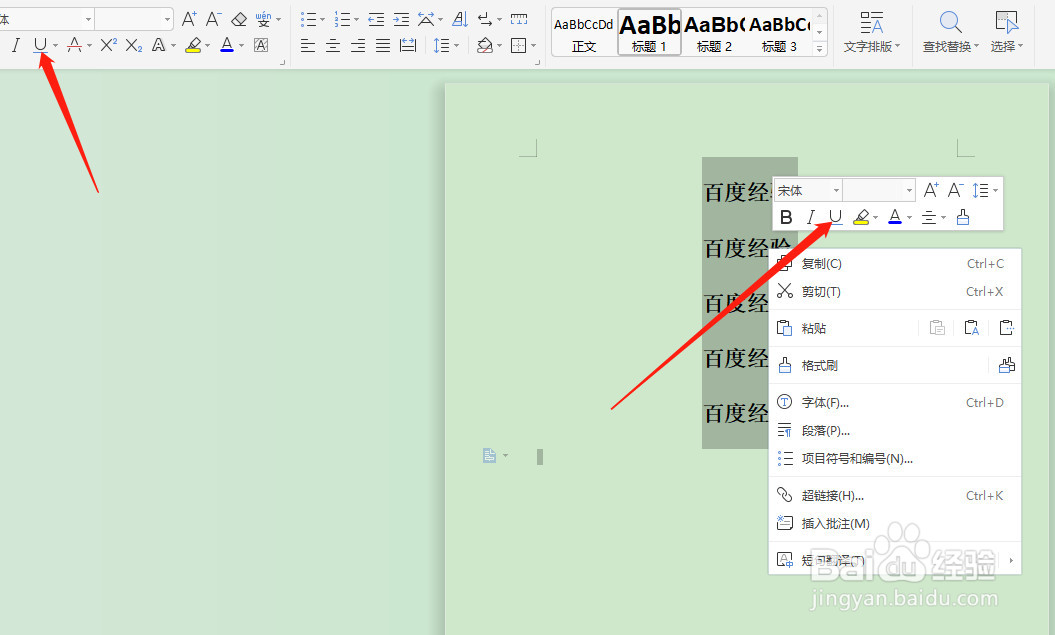Image resolution: width=1055 pixels, height=635 pixels.
Task: Click the paragraph shading bucket icon
Action: point(484,46)
